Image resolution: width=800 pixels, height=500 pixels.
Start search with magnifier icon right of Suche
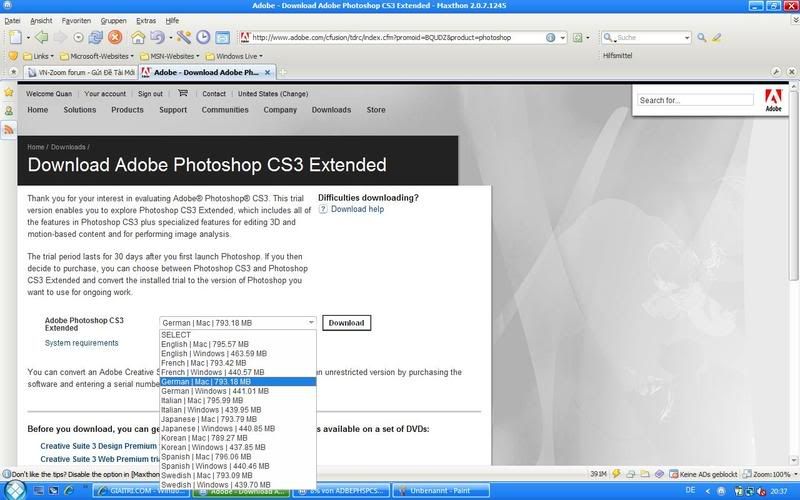702,37
